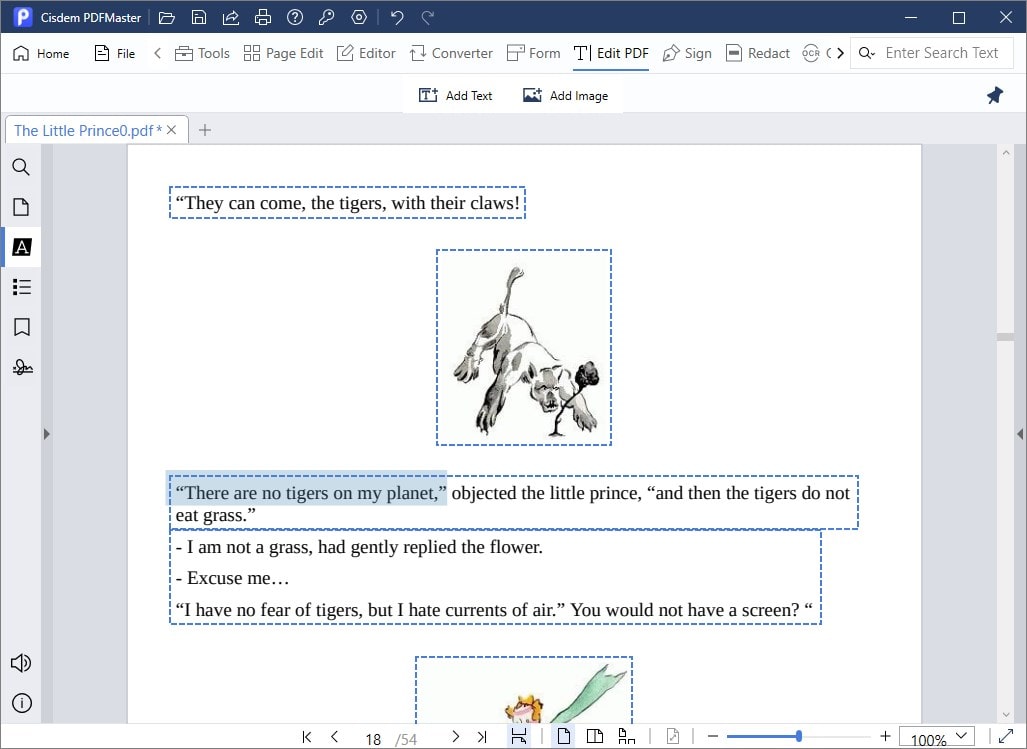Share the PDF via the share icon
Screen dimensions: 1027x749
pos(231,18)
